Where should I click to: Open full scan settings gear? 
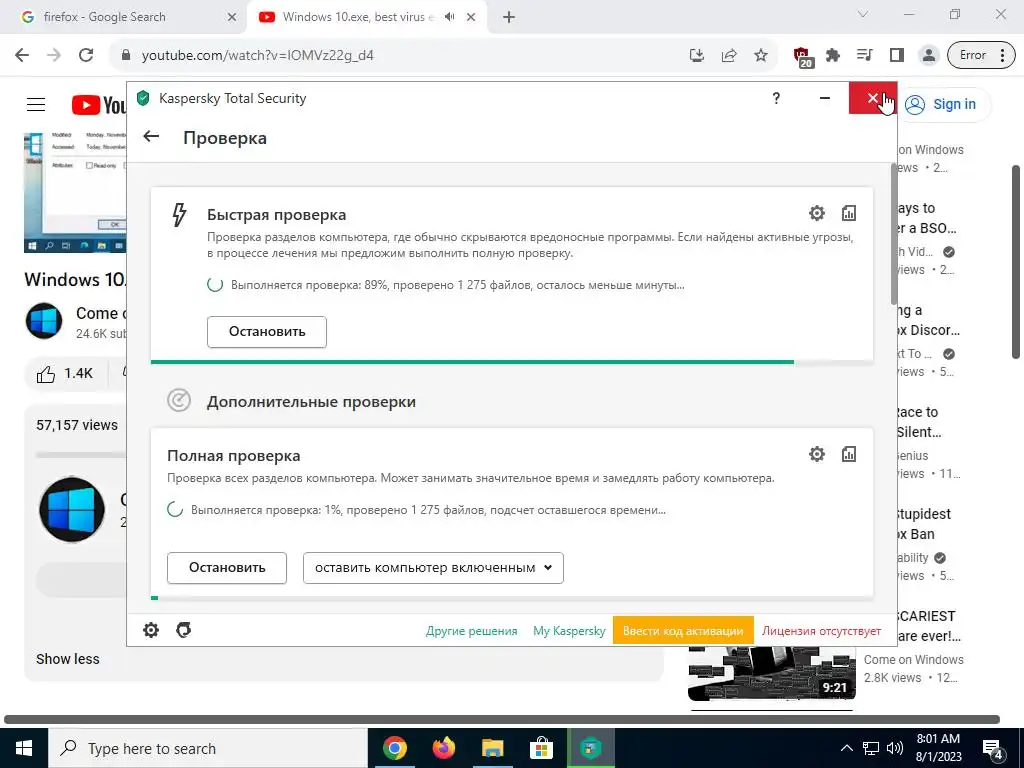(x=817, y=454)
